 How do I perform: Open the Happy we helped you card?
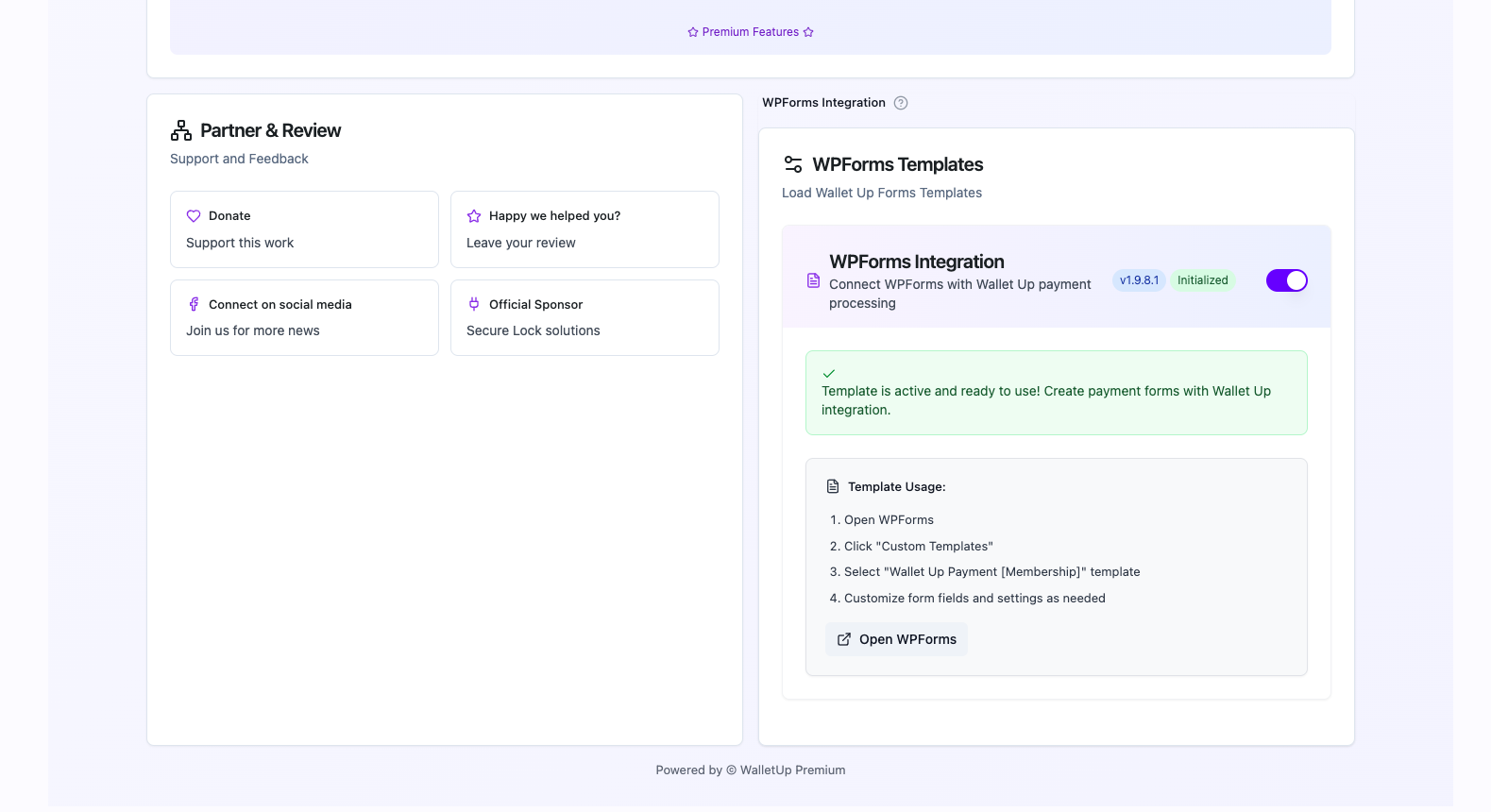pyautogui.click(x=585, y=229)
